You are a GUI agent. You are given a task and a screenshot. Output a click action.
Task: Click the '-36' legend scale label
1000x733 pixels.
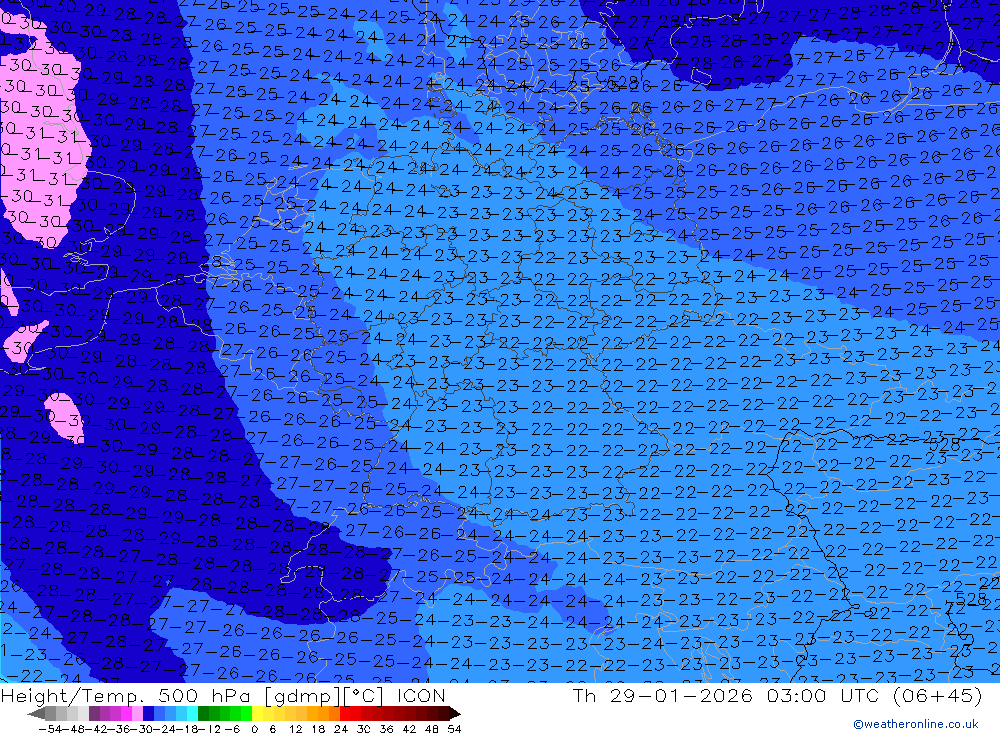point(120,729)
